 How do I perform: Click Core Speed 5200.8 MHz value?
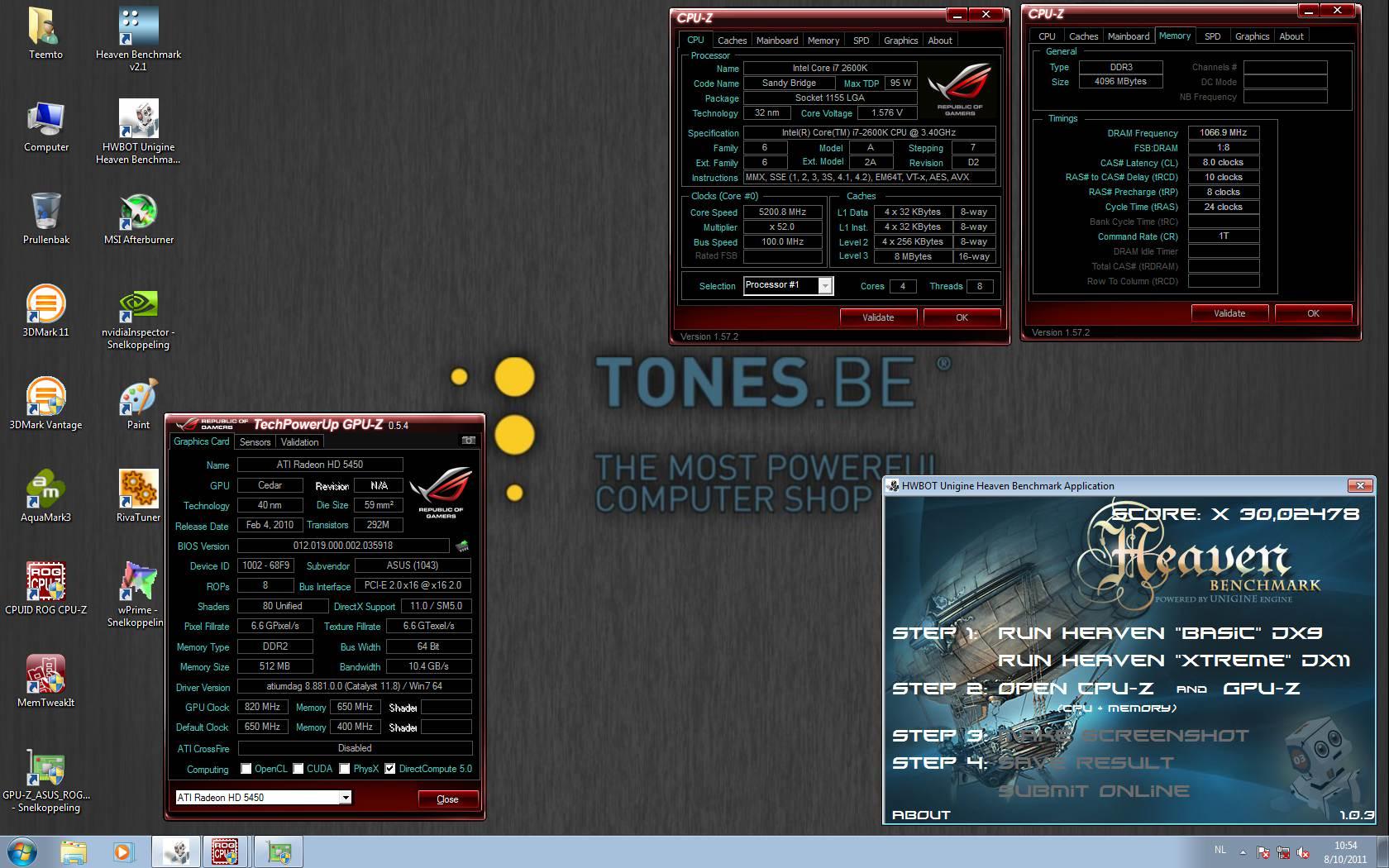(782, 212)
